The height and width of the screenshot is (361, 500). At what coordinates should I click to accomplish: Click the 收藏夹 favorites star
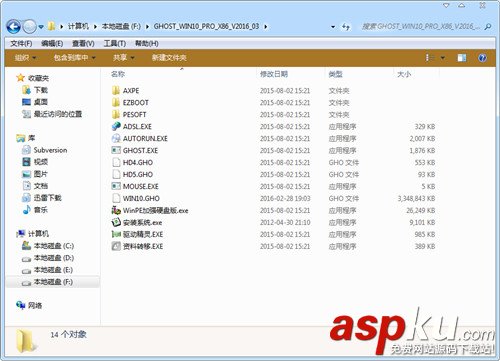pos(20,78)
